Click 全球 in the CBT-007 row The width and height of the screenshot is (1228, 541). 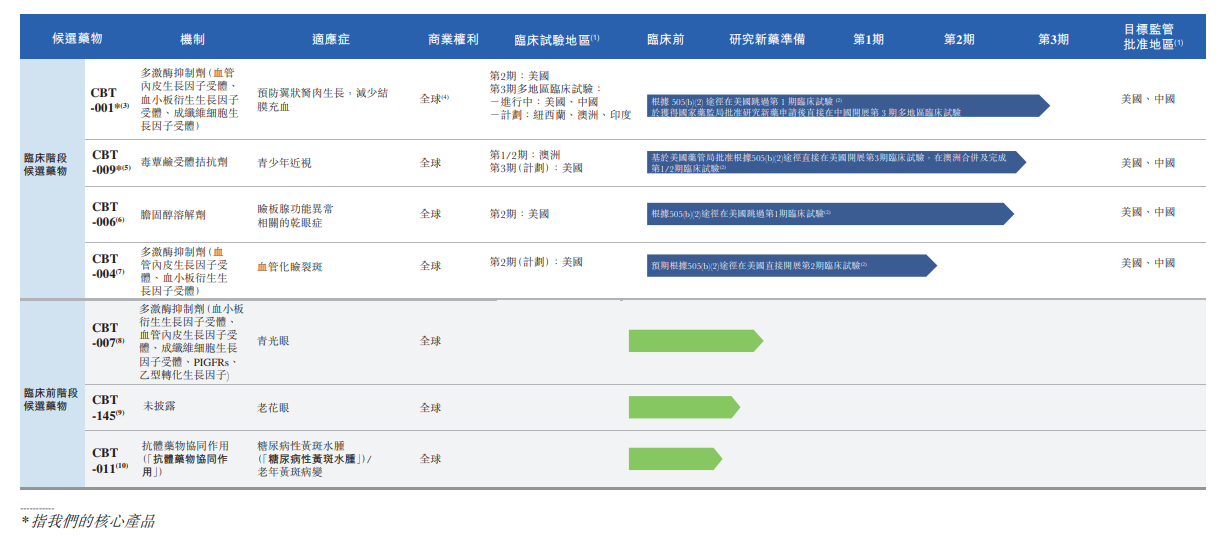[430, 341]
